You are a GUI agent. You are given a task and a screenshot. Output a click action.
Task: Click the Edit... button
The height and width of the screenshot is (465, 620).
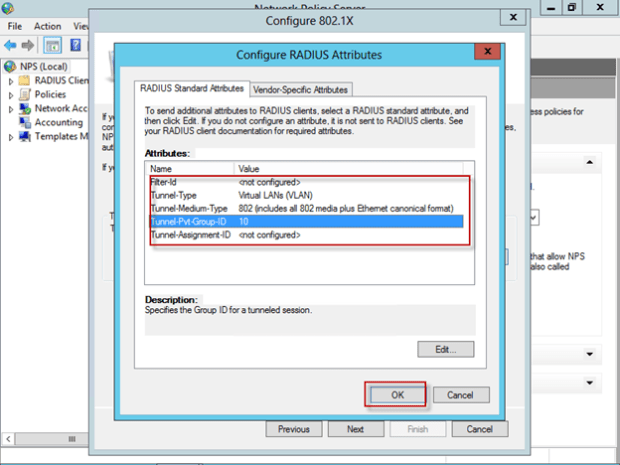[x=445, y=349]
